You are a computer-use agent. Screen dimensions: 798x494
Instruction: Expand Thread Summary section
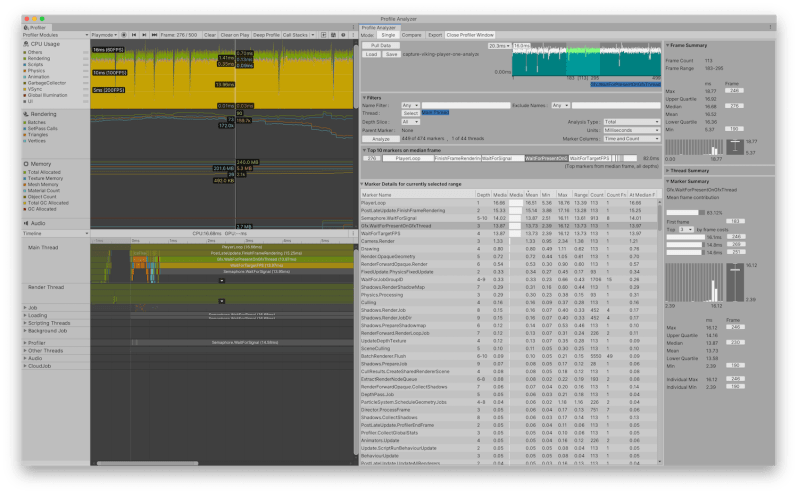[x=668, y=171]
